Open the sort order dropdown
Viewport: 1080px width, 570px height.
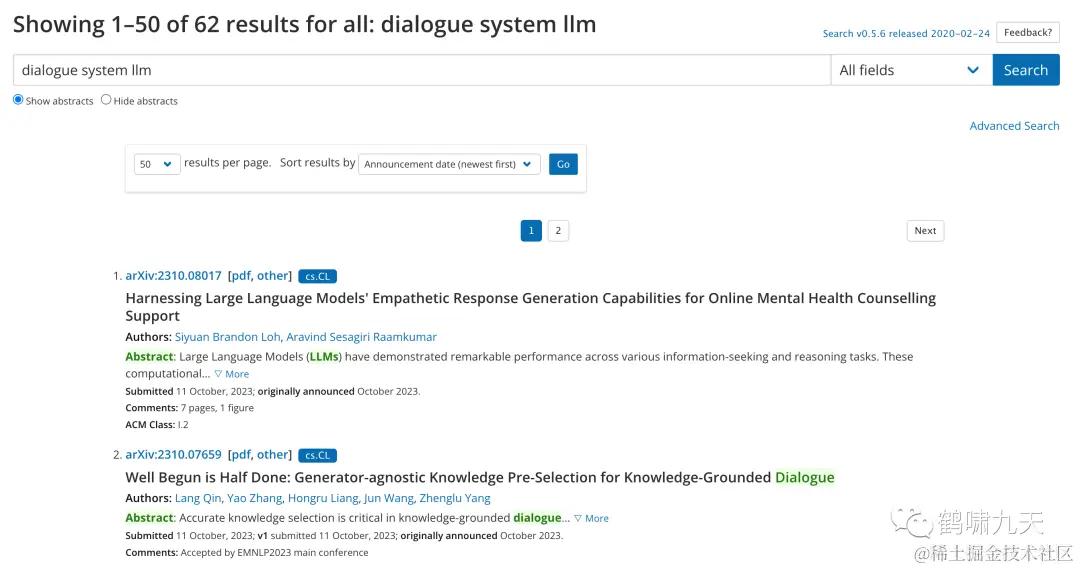tap(449, 164)
